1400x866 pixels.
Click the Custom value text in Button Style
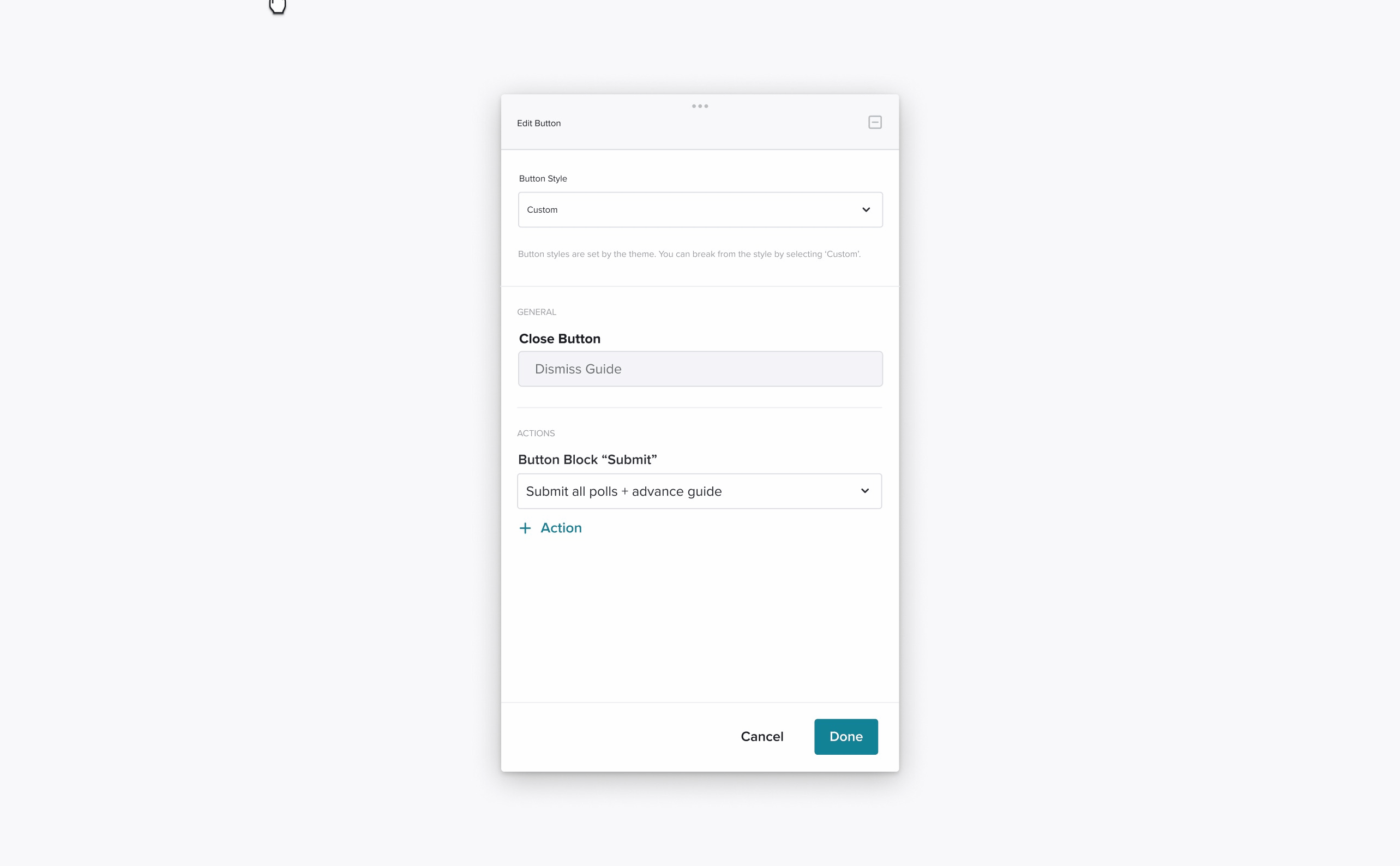[x=542, y=209]
